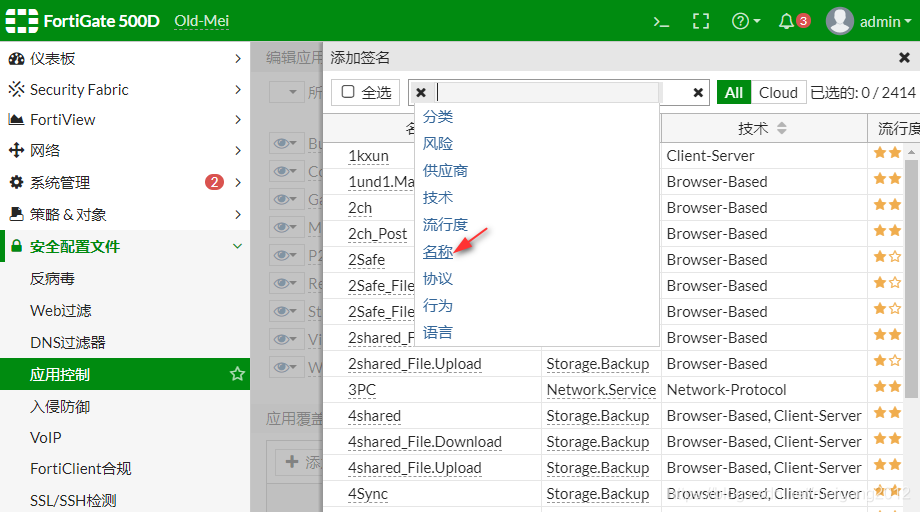Choose 语言 from the filter list
The width and height of the screenshot is (920, 512).
pyautogui.click(x=438, y=333)
